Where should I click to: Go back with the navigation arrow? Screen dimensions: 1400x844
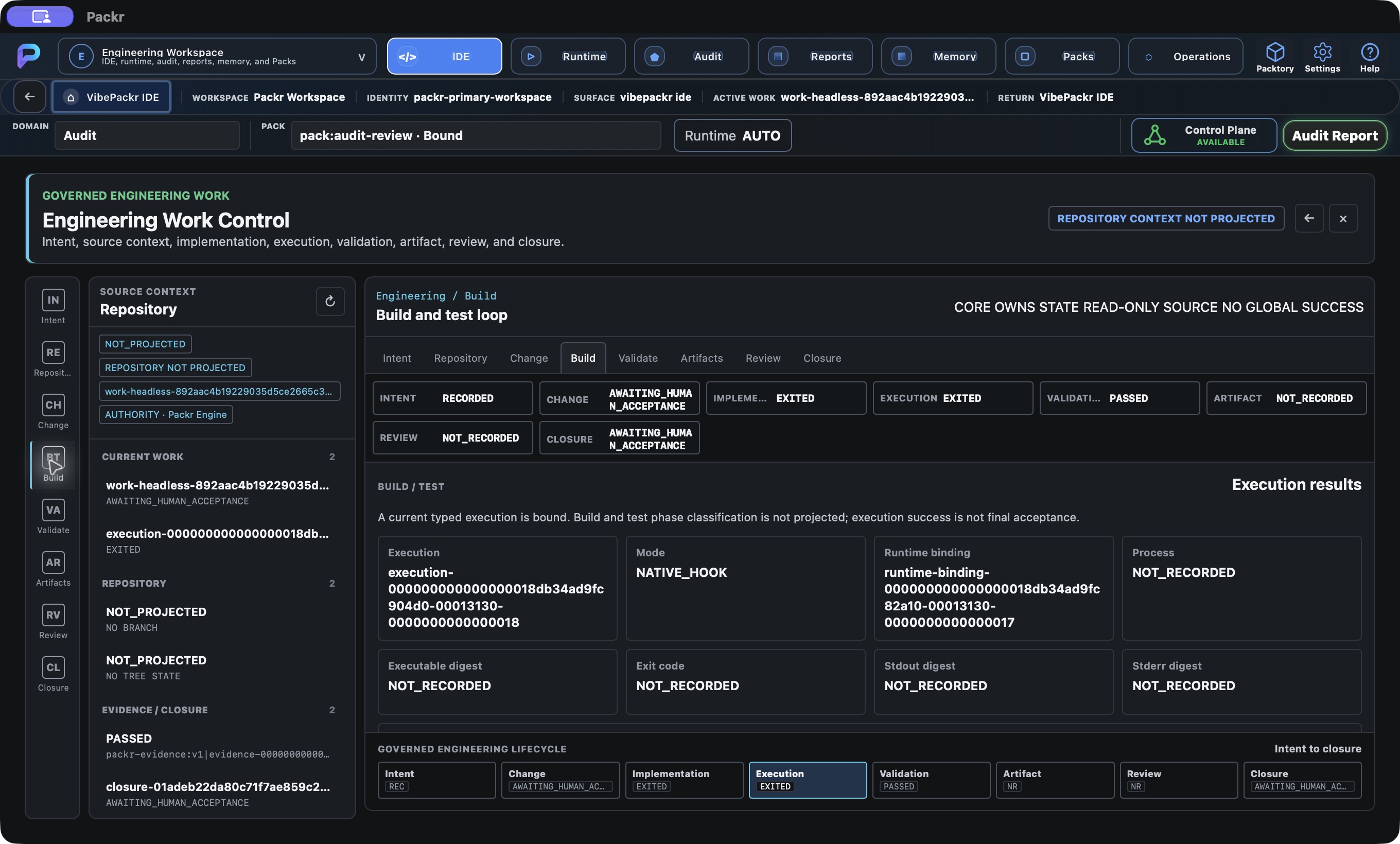(29, 97)
